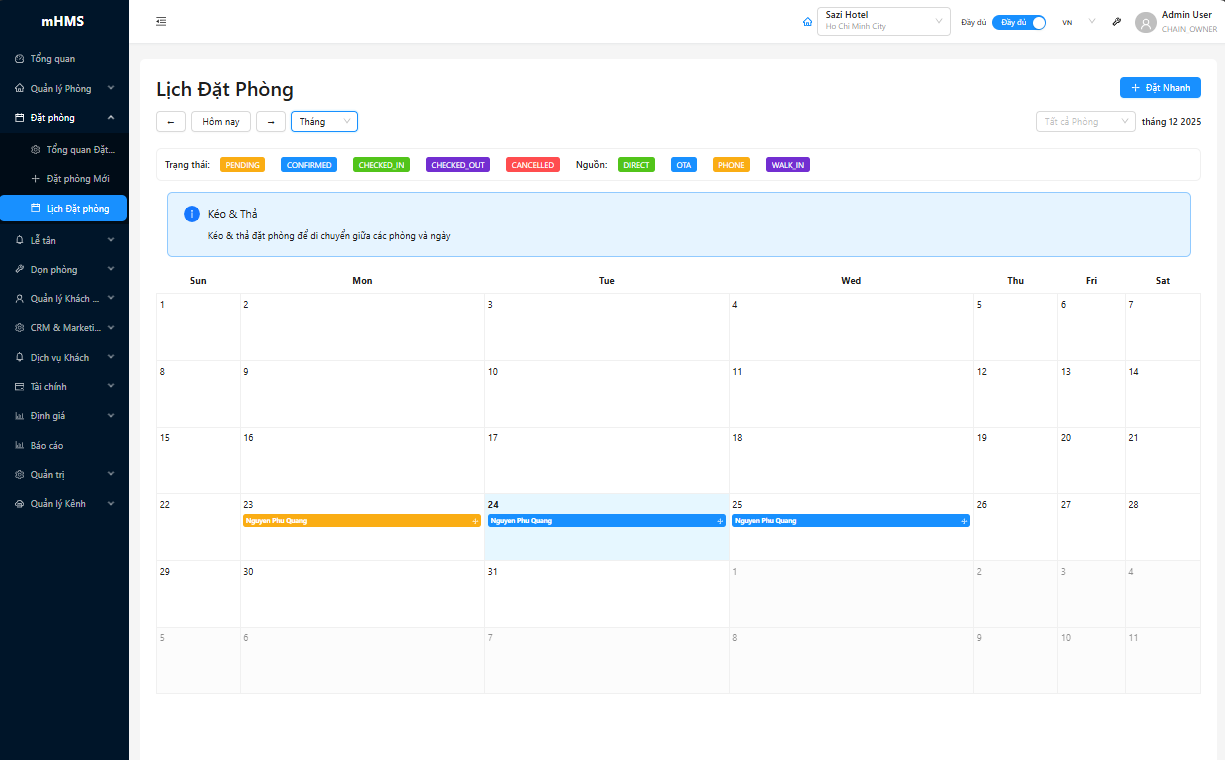Open the Tất cả Phòng filter dropdown
Image resolution: width=1225 pixels, height=760 pixels.
(x=1085, y=122)
